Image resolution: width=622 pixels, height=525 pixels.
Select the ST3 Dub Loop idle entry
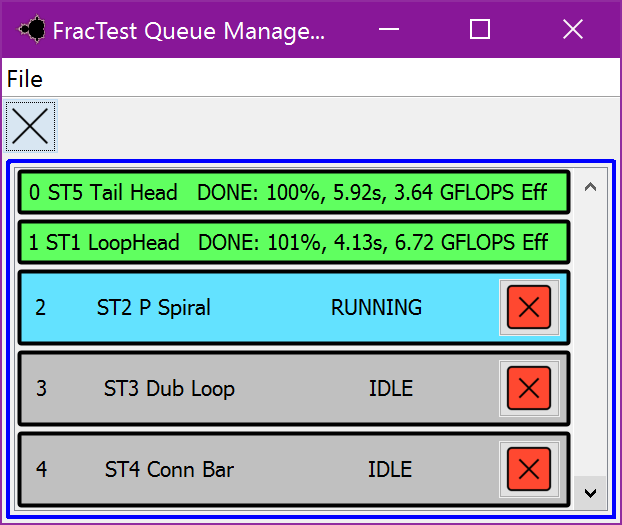coord(294,388)
